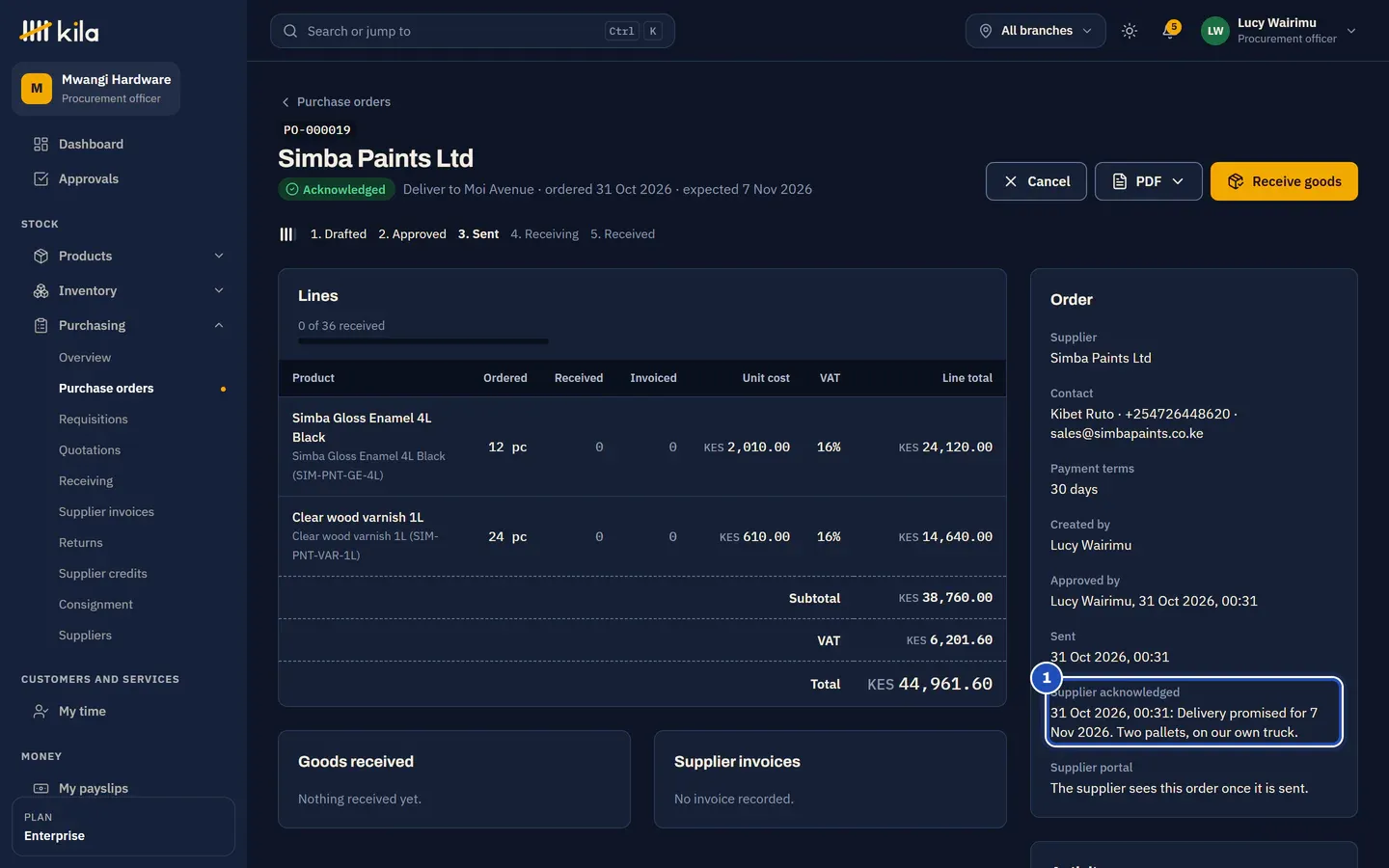This screenshot has width=1389, height=868.
Task: Click the Clear wood varnish 1L product
Action: click(358, 518)
